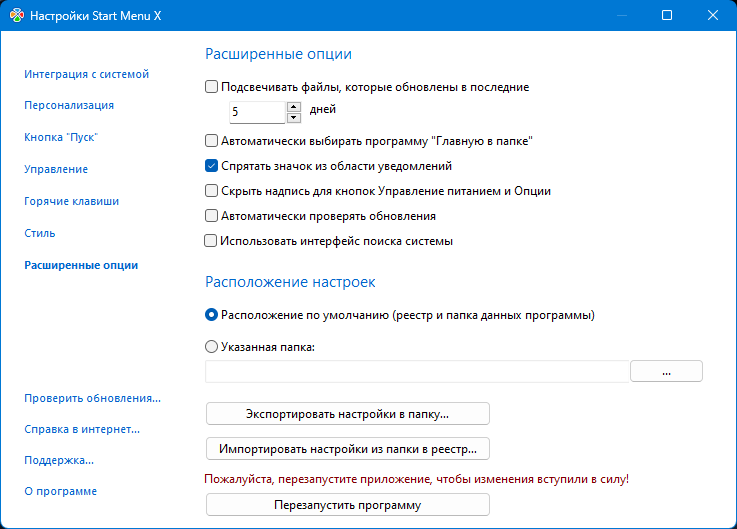Select "Указанная папка" radio button

pos(211,347)
